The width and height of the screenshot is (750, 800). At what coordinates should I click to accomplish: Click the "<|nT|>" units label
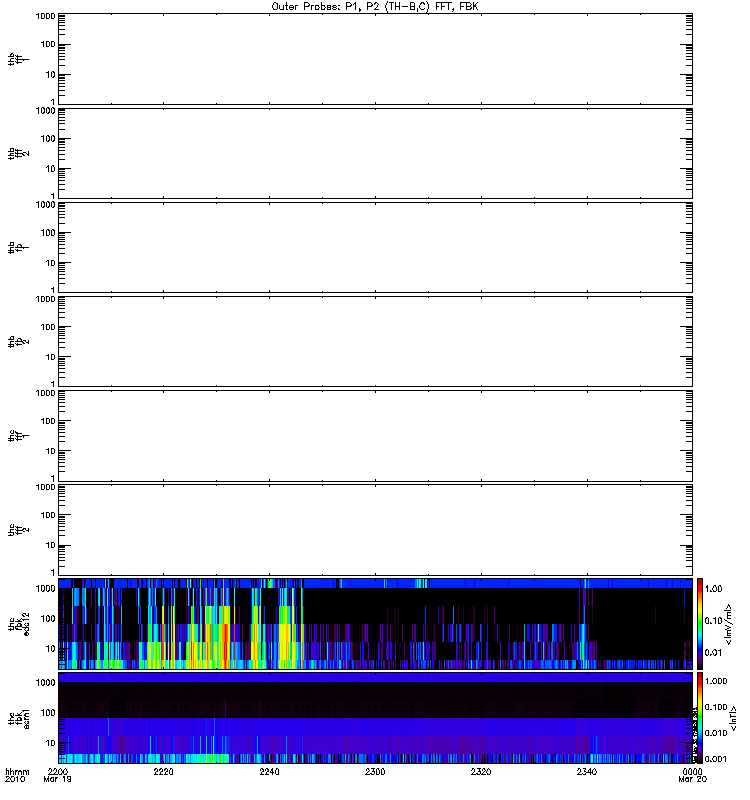point(733,718)
